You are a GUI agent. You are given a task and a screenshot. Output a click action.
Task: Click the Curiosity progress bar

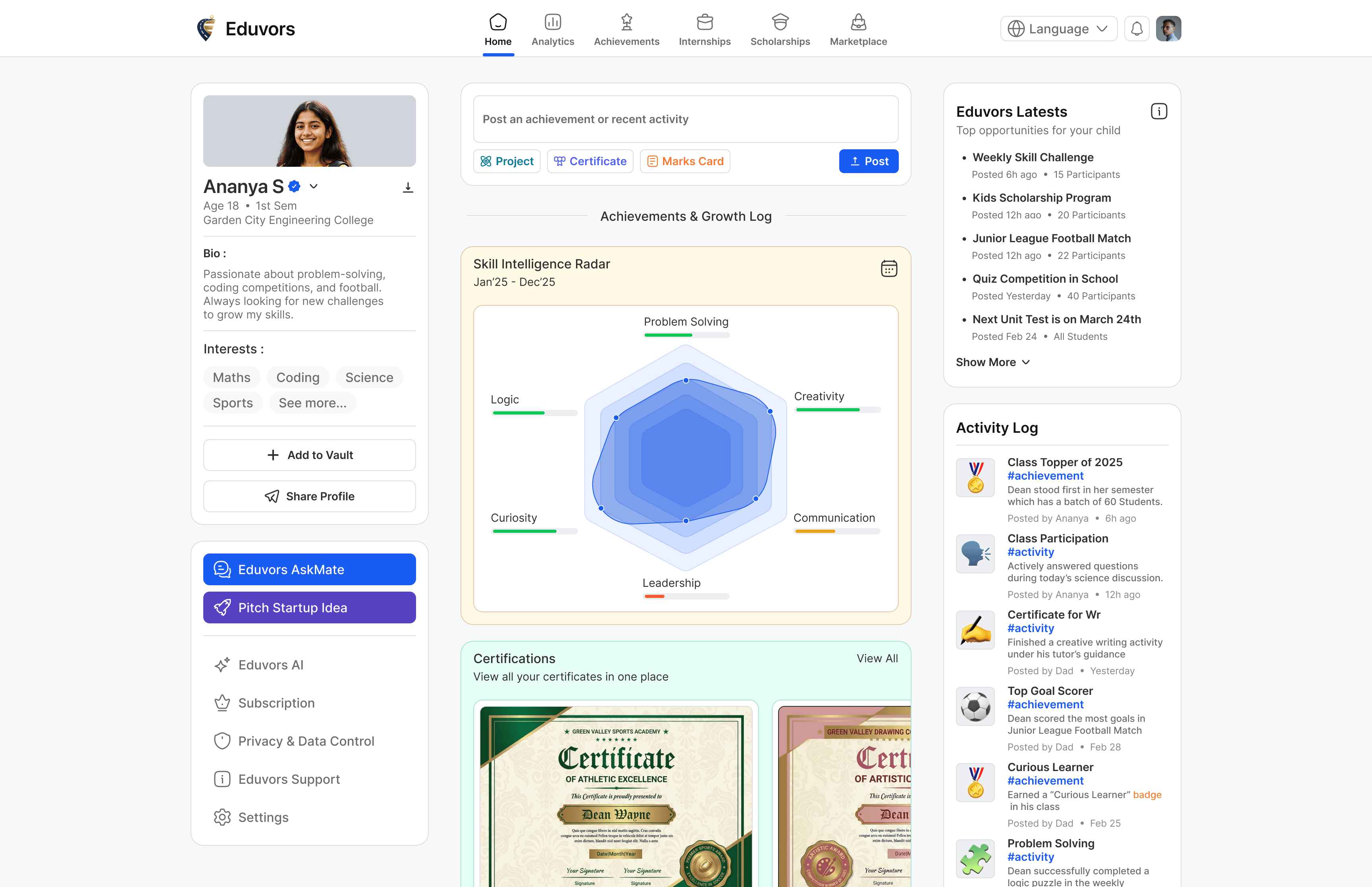click(535, 531)
